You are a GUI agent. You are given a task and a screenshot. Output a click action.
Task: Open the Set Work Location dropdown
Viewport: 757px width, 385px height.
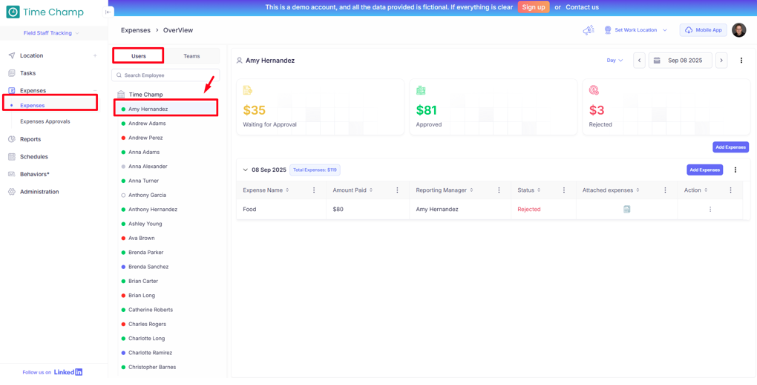click(x=636, y=30)
